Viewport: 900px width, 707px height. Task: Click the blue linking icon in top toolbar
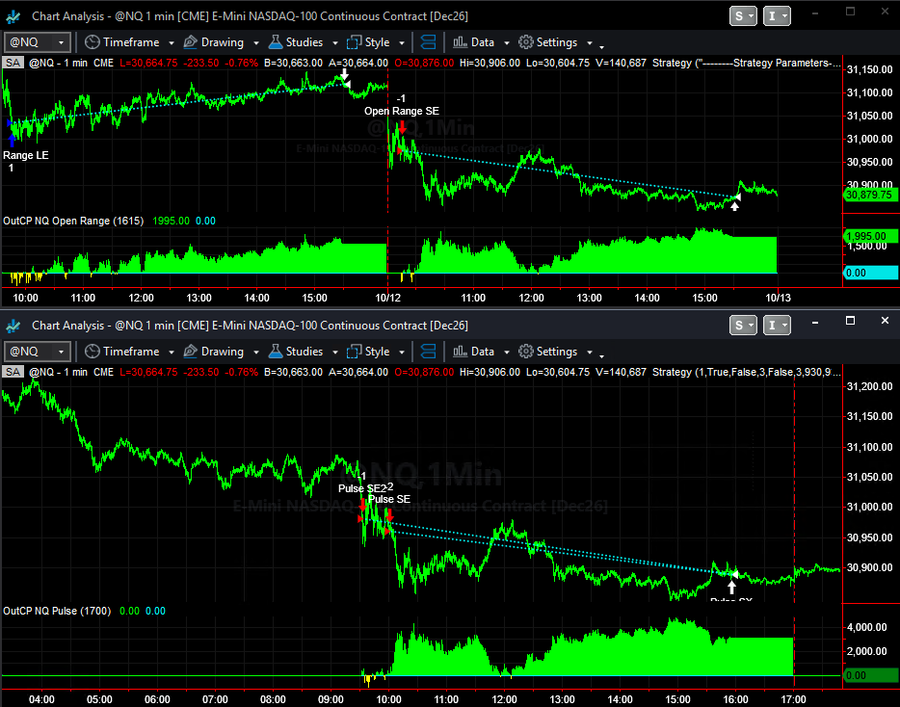pos(428,42)
